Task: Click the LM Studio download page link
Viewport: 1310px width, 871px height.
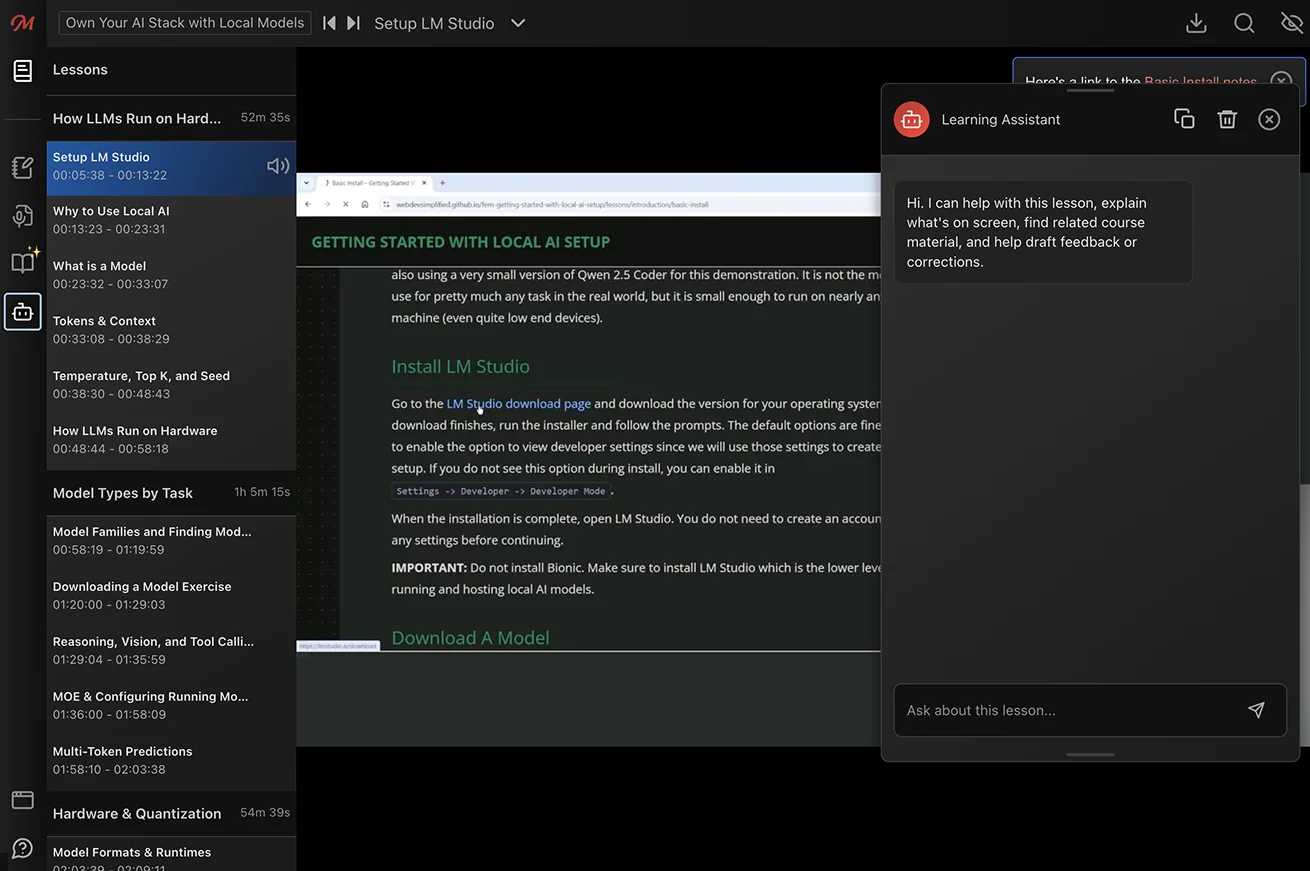Action: tap(518, 404)
